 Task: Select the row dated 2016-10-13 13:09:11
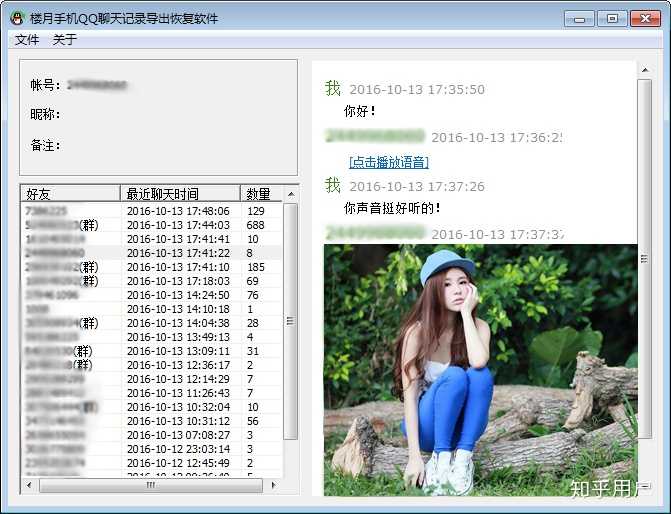pyautogui.click(x=151, y=351)
